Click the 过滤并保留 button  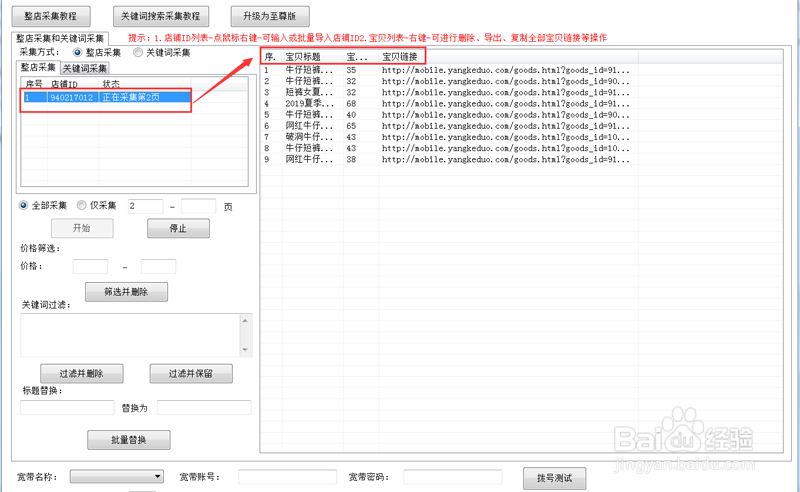pos(191,374)
